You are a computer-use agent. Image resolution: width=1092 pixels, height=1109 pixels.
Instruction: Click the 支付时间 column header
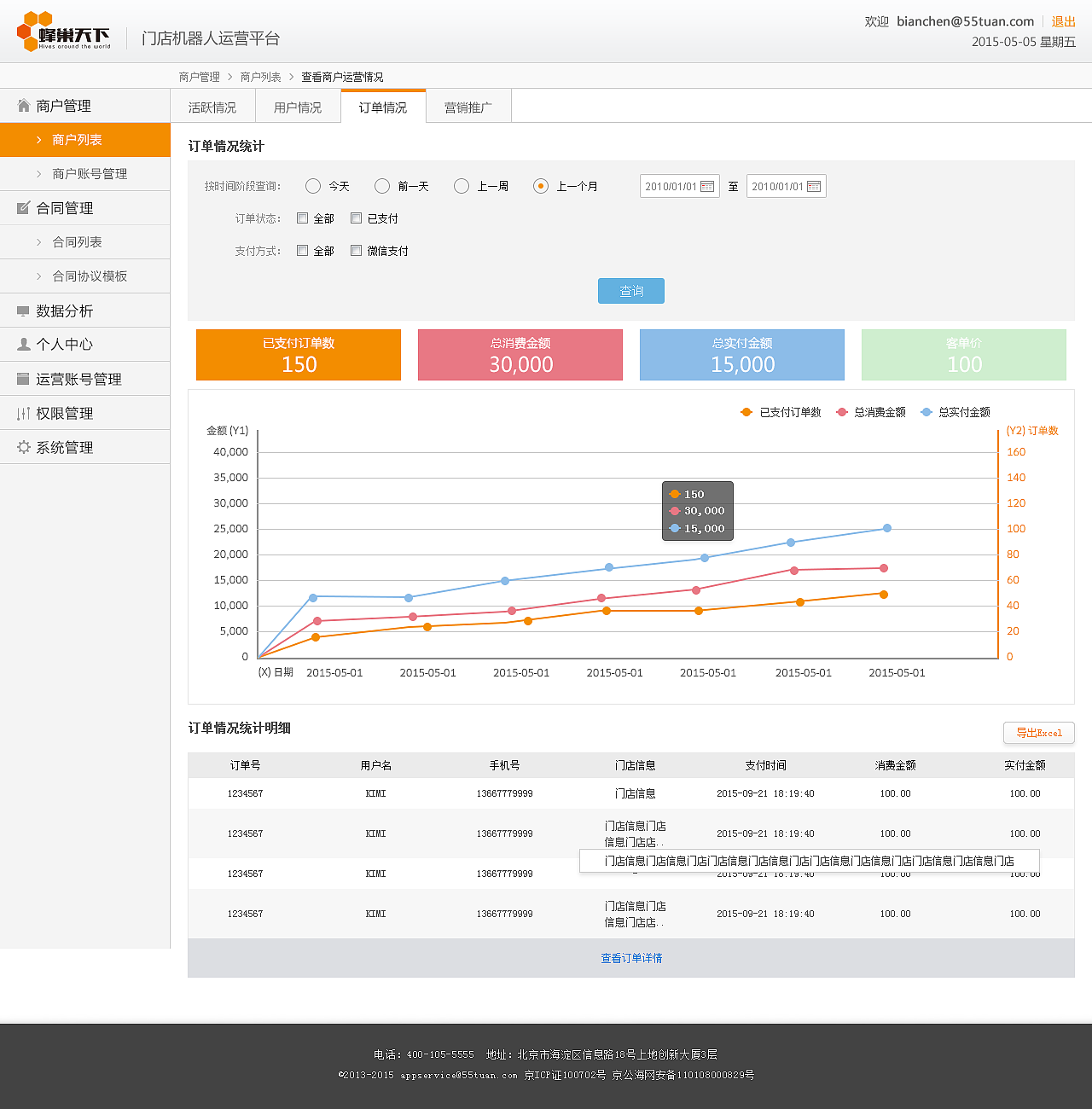click(x=765, y=765)
